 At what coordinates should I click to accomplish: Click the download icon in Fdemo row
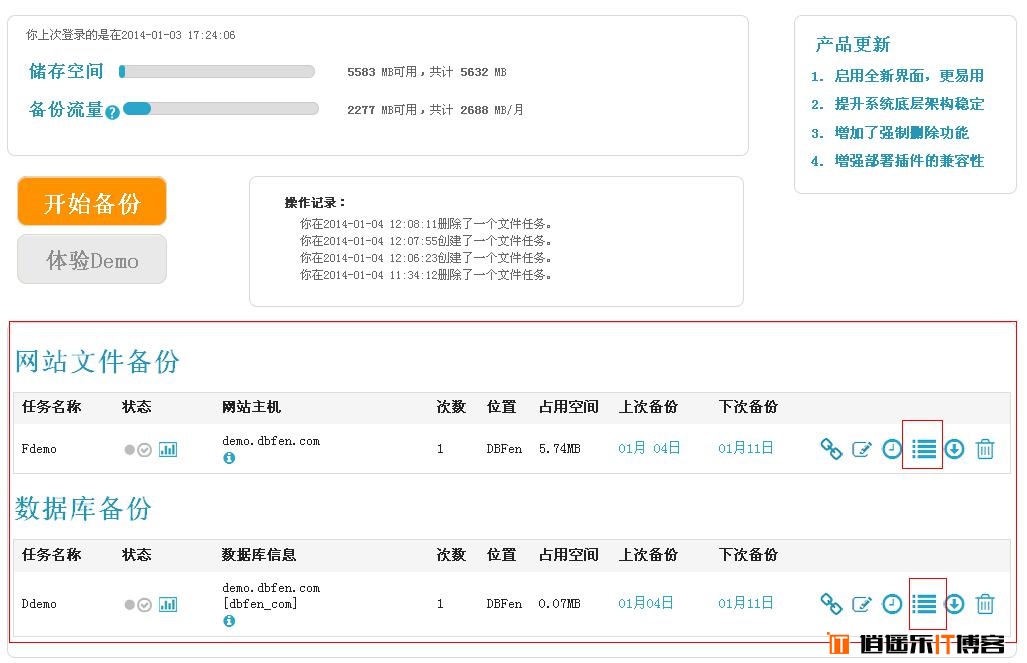[954, 449]
